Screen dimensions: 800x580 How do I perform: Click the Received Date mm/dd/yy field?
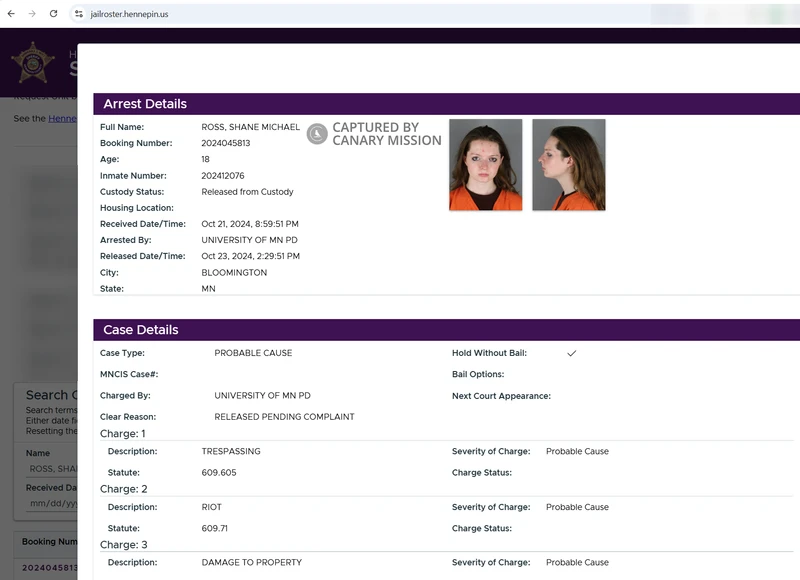click(x=53, y=503)
